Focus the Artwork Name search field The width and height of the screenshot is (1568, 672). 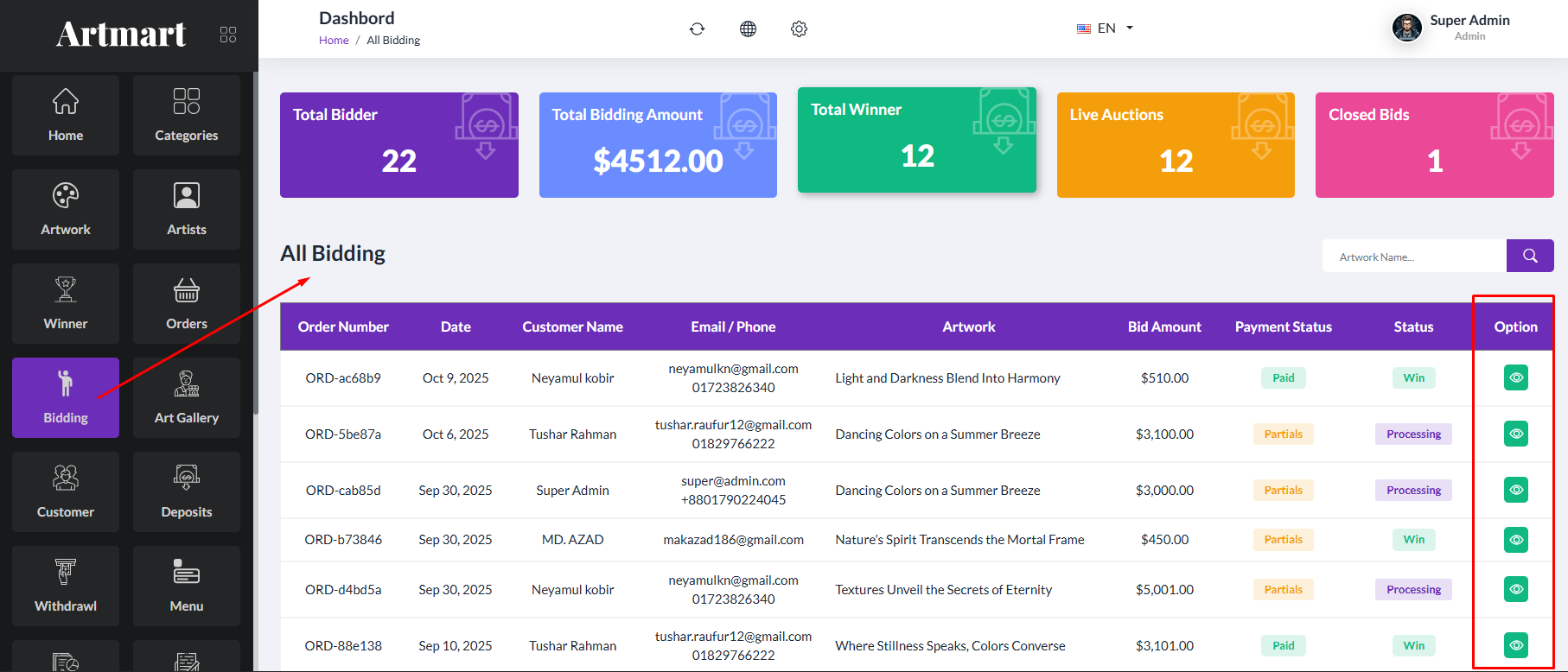[x=1414, y=257]
